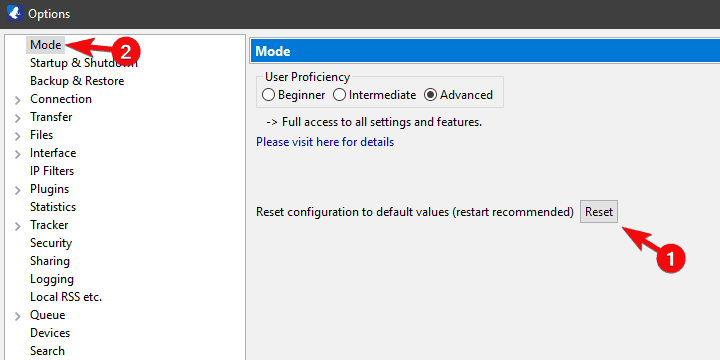Open the Security settings
The image size is (720, 360).
tap(51, 242)
